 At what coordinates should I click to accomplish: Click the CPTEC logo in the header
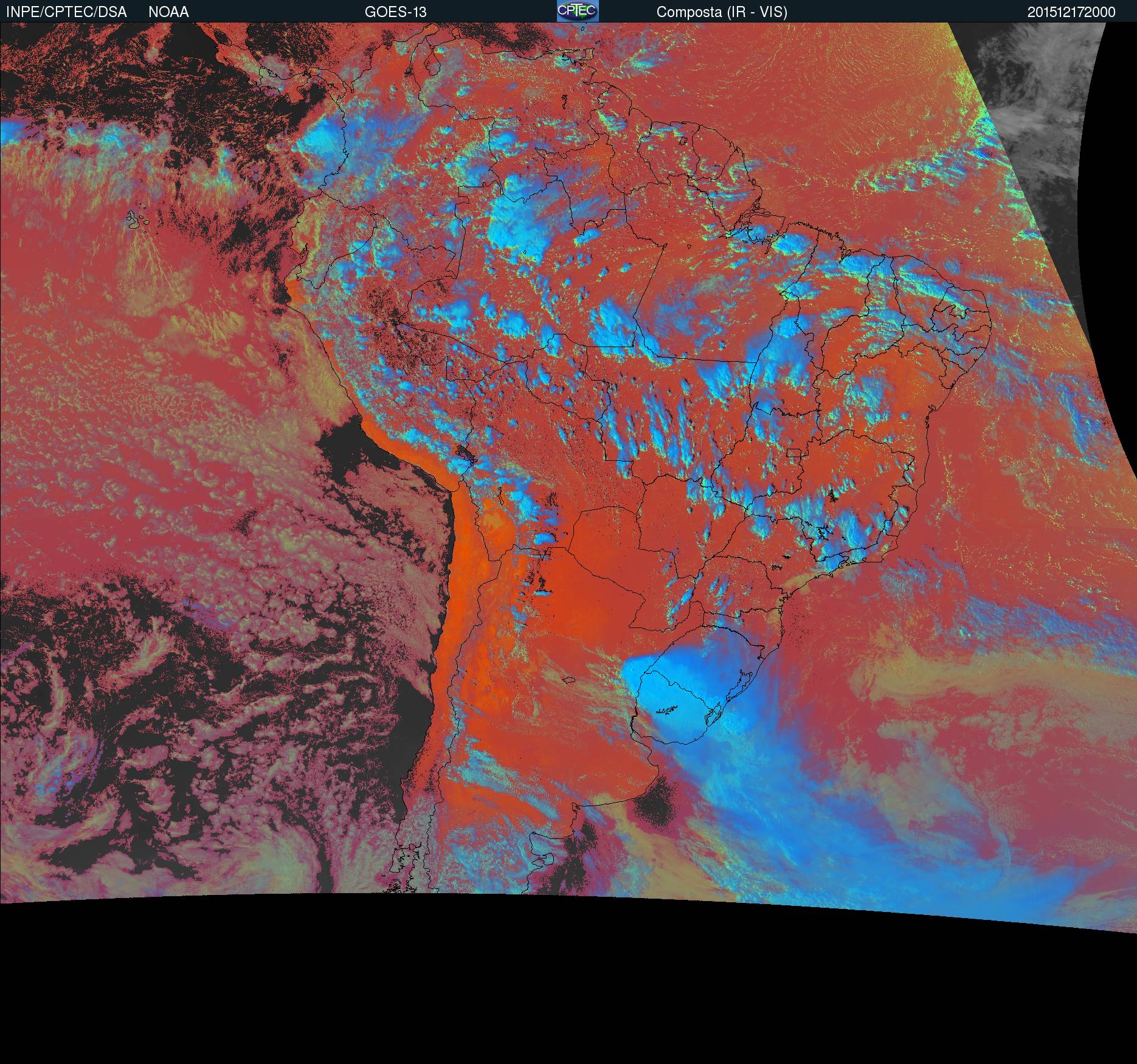pyautogui.click(x=578, y=11)
